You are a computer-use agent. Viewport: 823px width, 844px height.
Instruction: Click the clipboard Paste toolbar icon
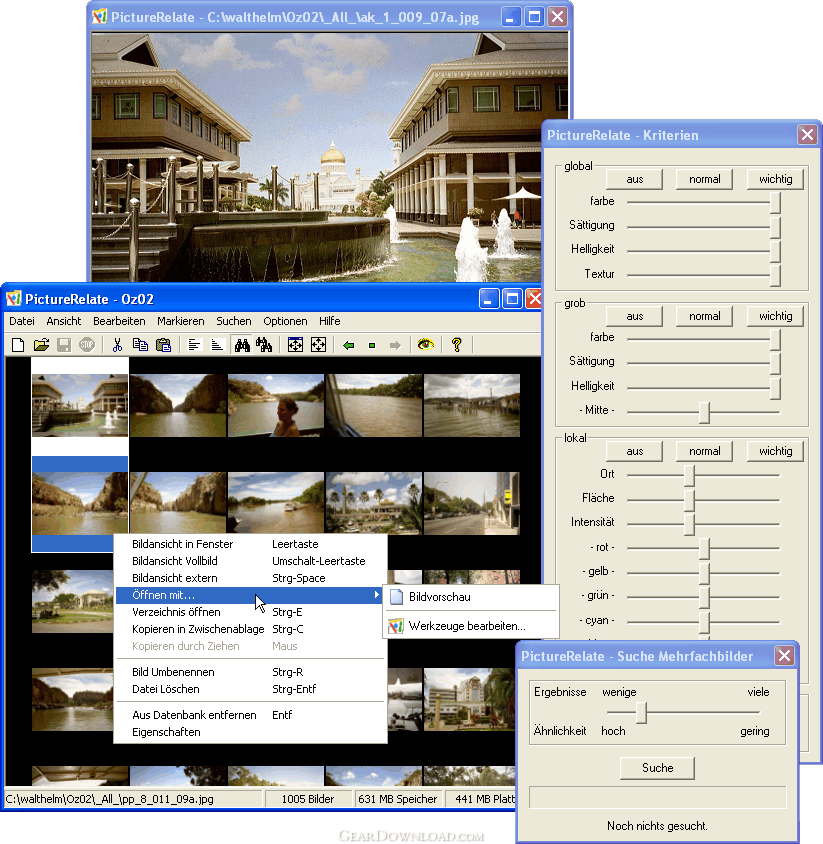pyautogui.click(x=163, y=344)
